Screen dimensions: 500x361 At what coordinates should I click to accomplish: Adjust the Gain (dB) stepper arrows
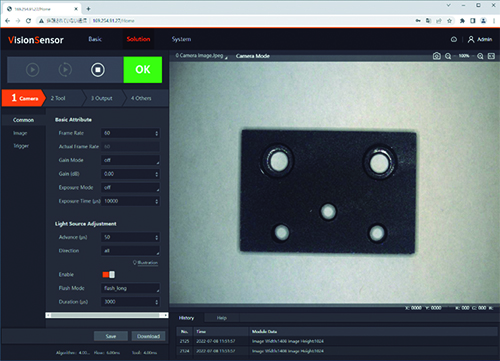click(x=157, y=174)
